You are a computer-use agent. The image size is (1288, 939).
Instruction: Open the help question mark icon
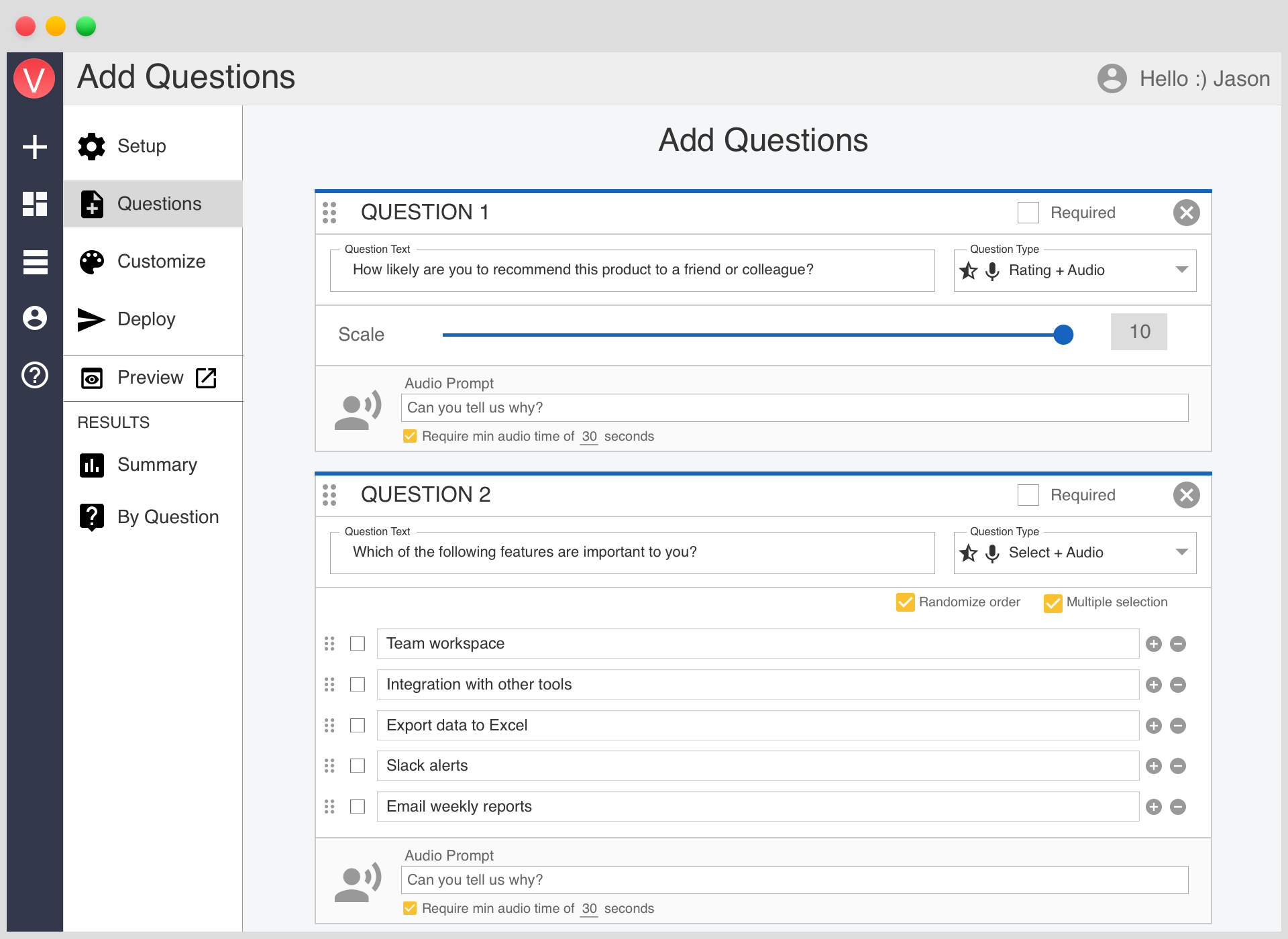[x=35, y=375]
